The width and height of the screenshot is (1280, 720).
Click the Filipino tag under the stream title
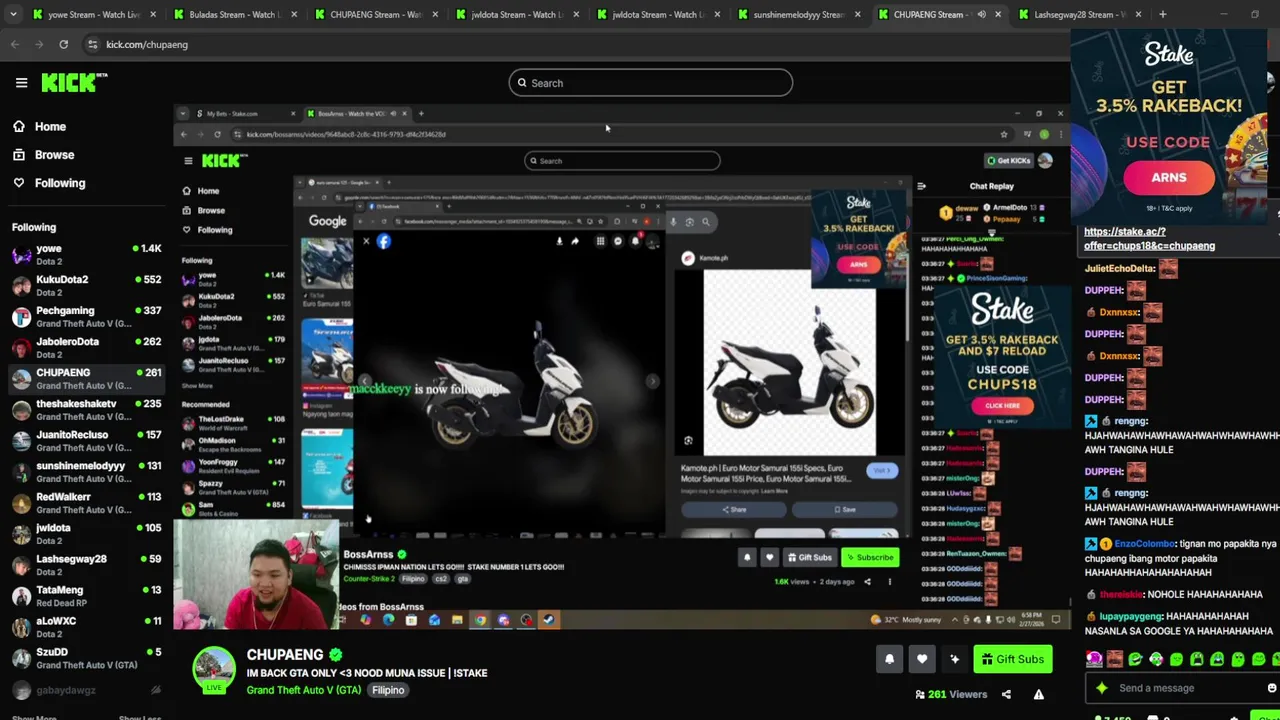pos(388,690)
